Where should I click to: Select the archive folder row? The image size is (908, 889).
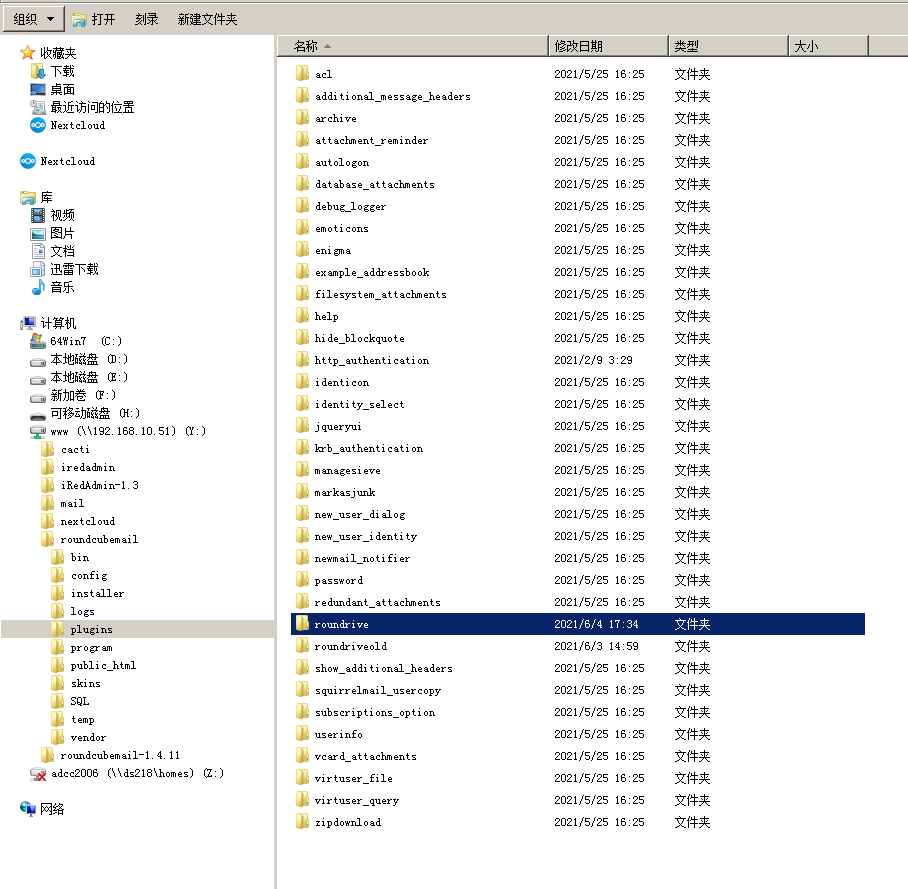tap(578, 118)
